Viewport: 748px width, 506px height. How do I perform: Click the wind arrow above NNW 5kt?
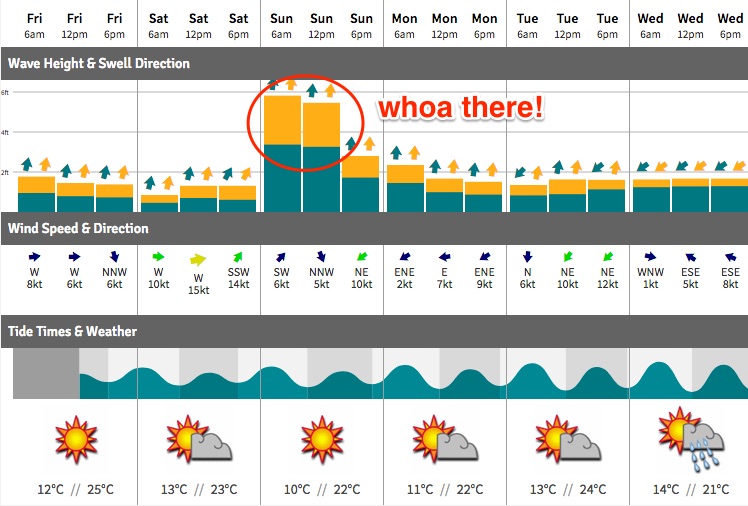321,257
